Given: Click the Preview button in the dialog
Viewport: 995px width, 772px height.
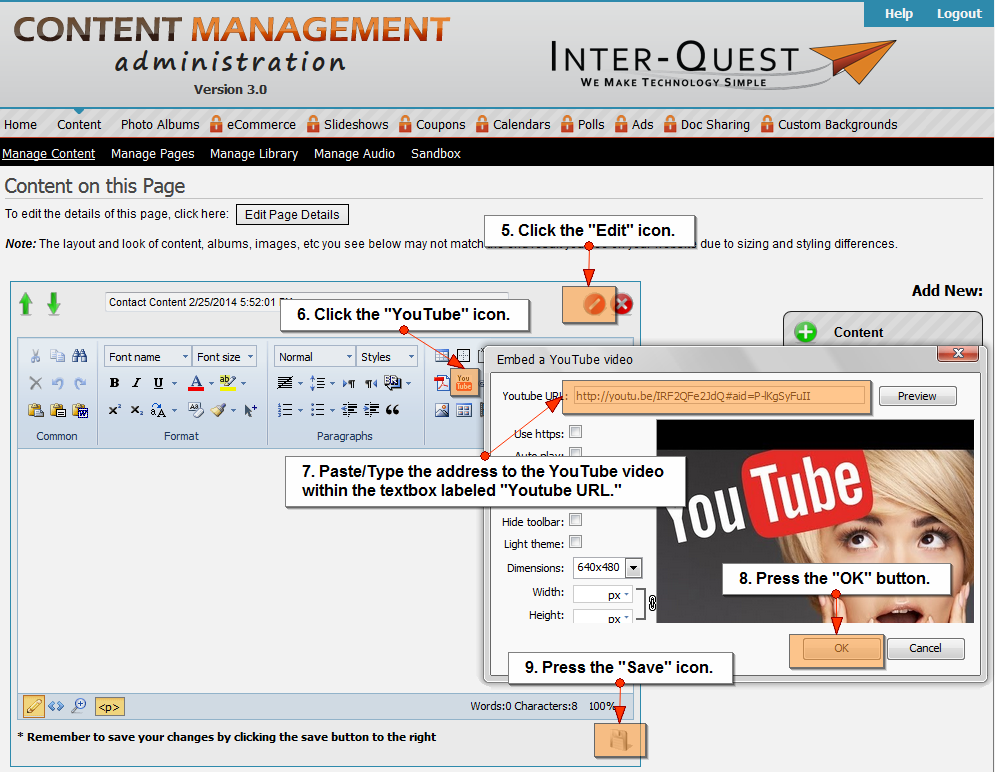Looking at the screenshot, I should [917, 396].
